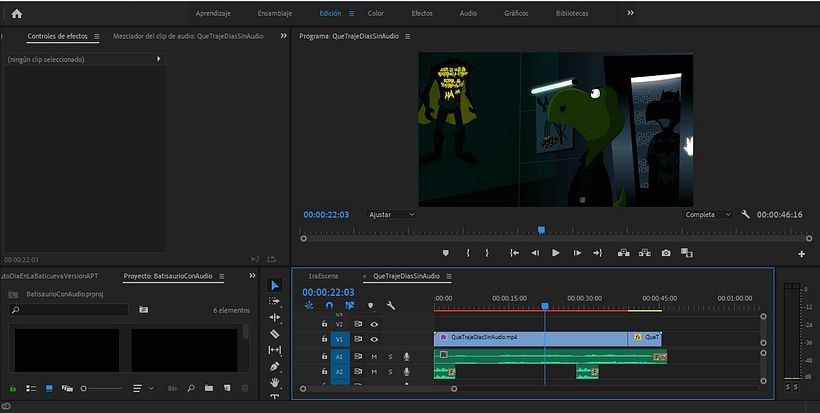Image resolution: width=820 pixels, height=413 pixels.
Task: Target the V1 track header
Action: coord(339,339)
